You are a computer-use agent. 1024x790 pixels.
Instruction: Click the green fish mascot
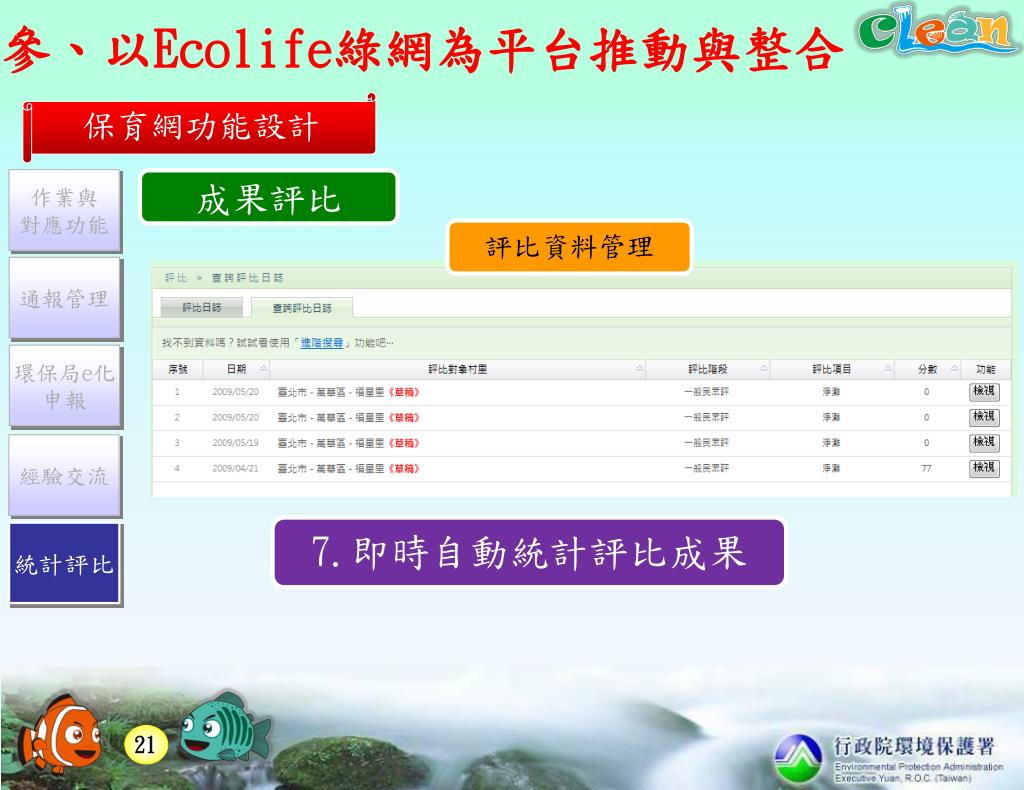coord(224,727)
